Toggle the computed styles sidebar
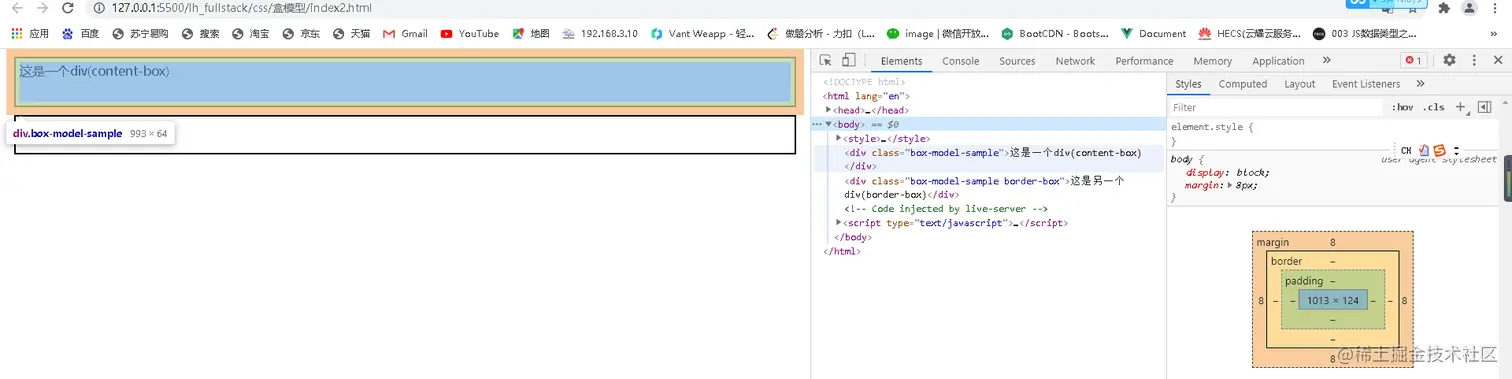The height and width of the screenshot is (379, 1512). (x=1485, y=107)
